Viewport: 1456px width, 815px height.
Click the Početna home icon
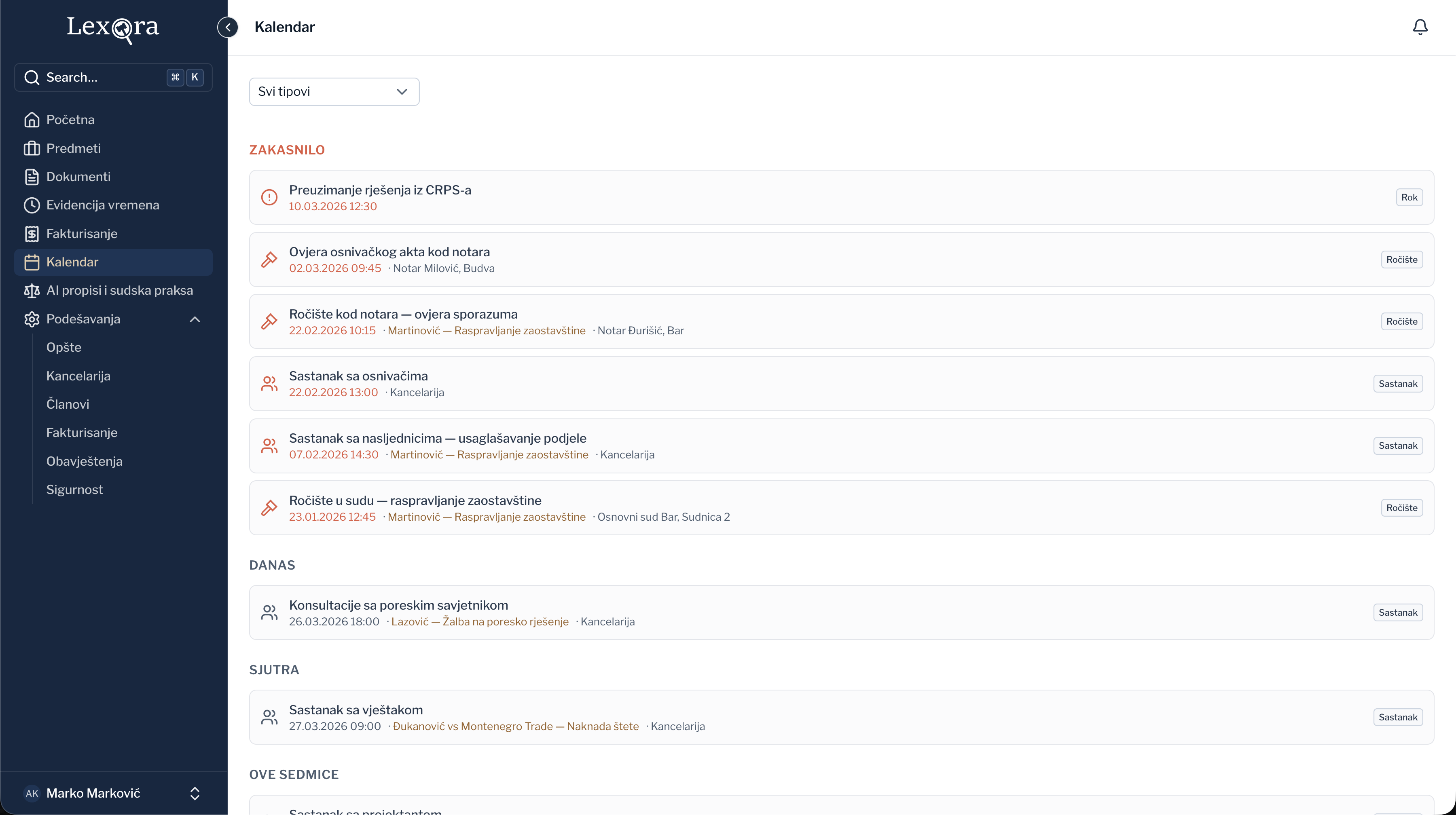pos(32,120)
